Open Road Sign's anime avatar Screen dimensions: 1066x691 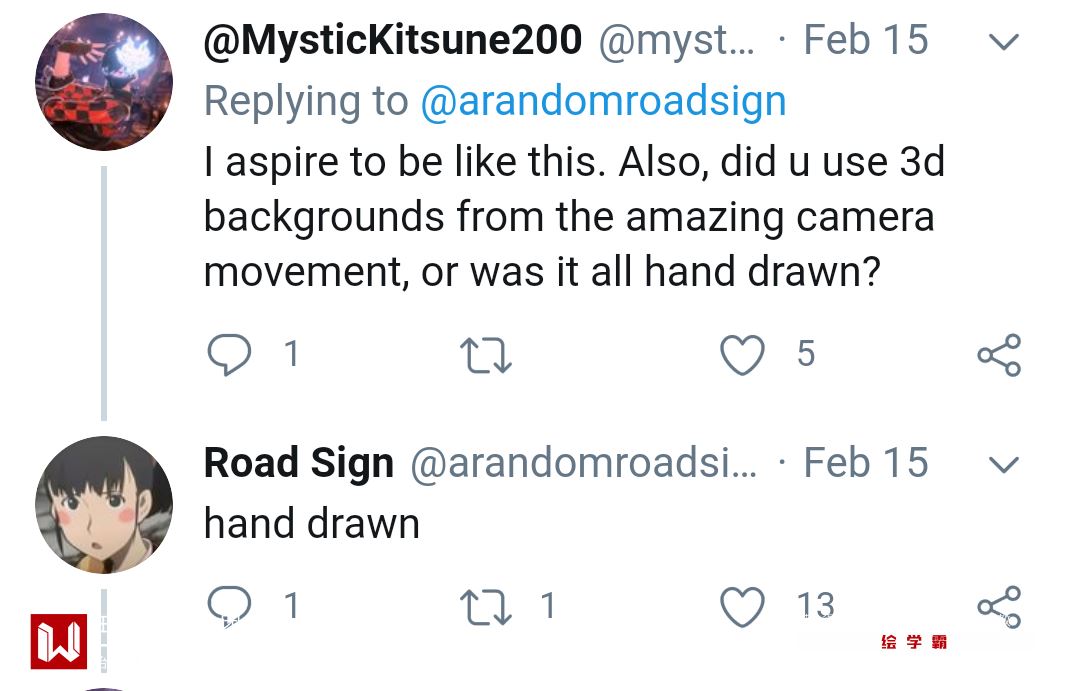[104, 505]
